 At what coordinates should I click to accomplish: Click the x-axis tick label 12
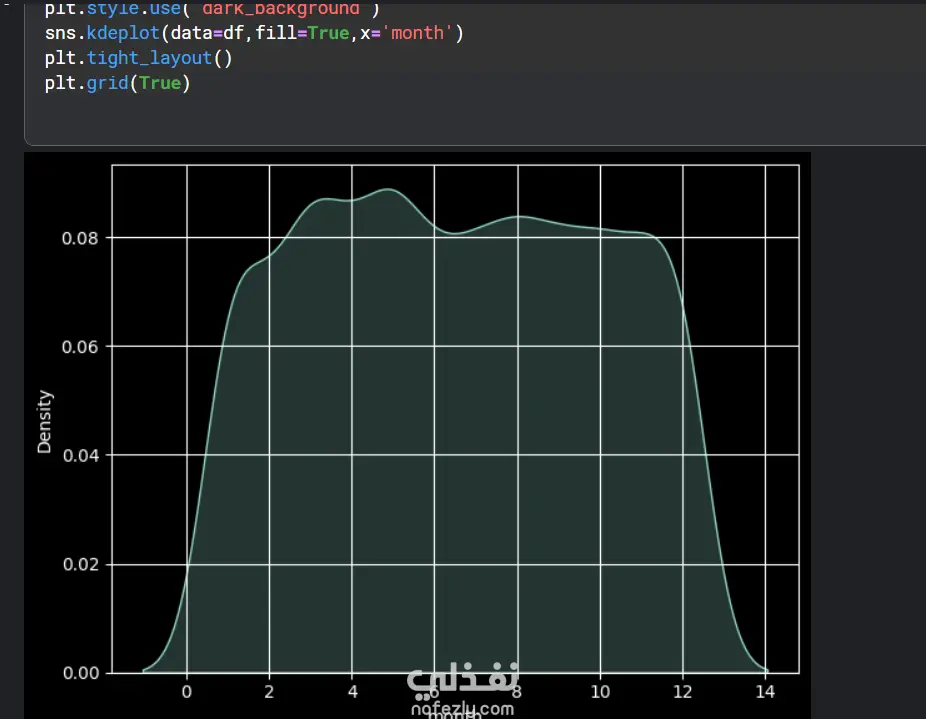coord(683,692)
